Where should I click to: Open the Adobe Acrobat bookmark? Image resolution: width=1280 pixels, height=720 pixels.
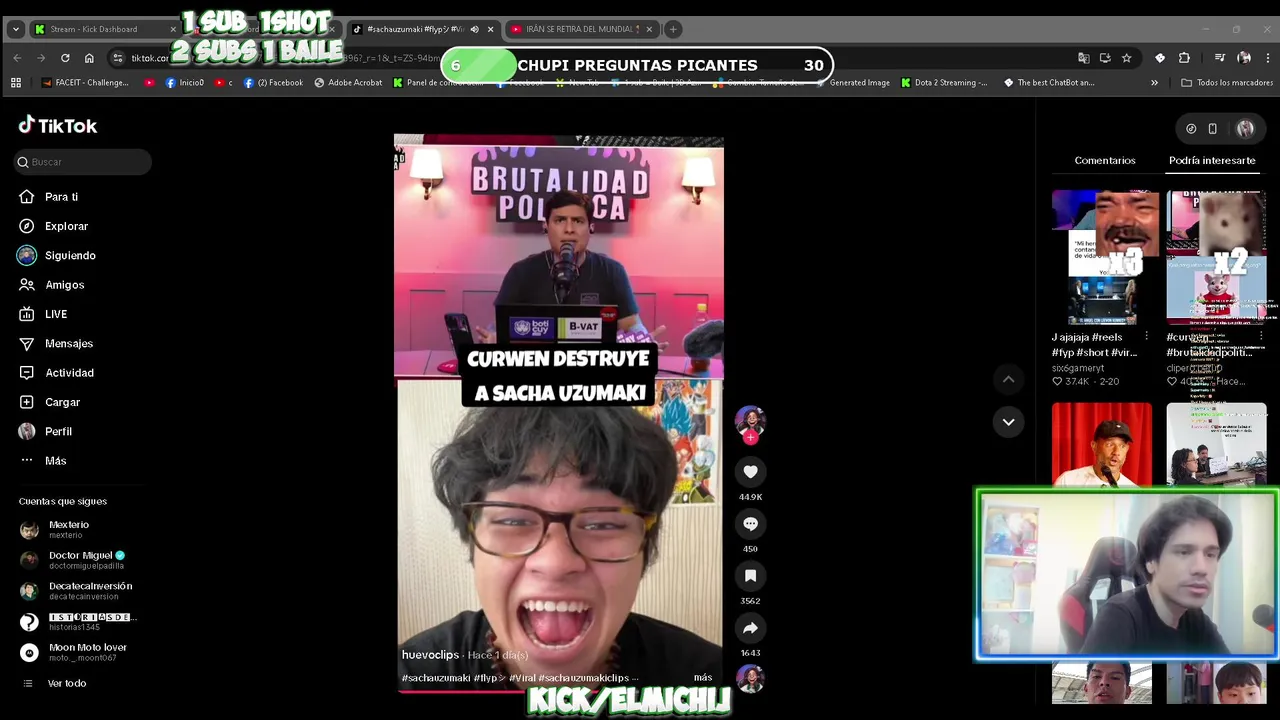348,83
